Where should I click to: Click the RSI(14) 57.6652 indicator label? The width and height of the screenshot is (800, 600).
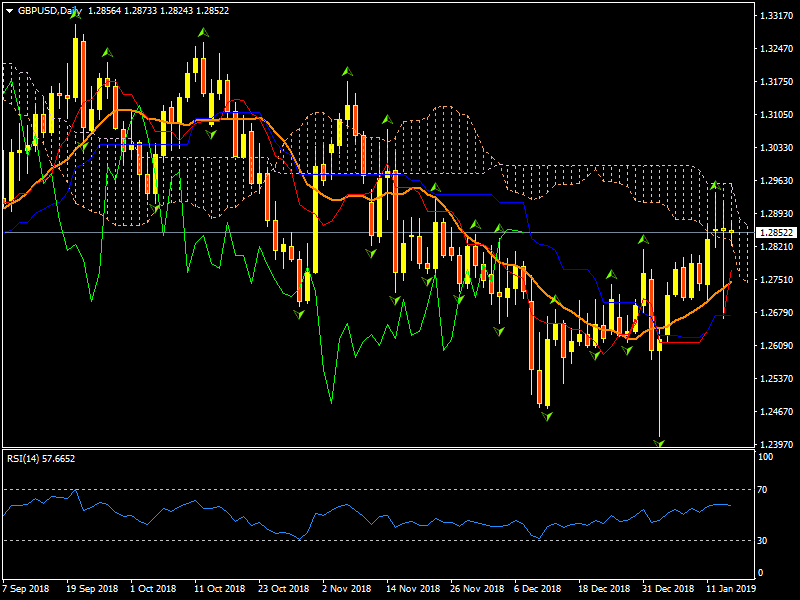pyautogui.click(x=41, y=458)
